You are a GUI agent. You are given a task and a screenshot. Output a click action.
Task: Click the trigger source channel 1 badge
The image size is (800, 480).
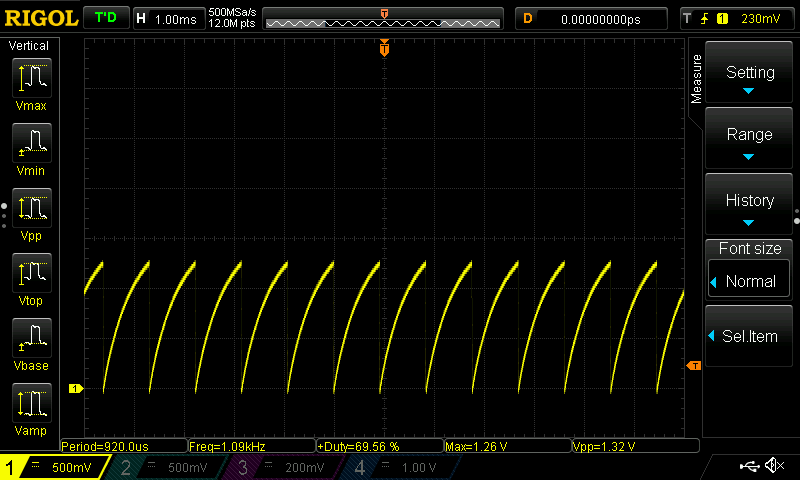722,19
